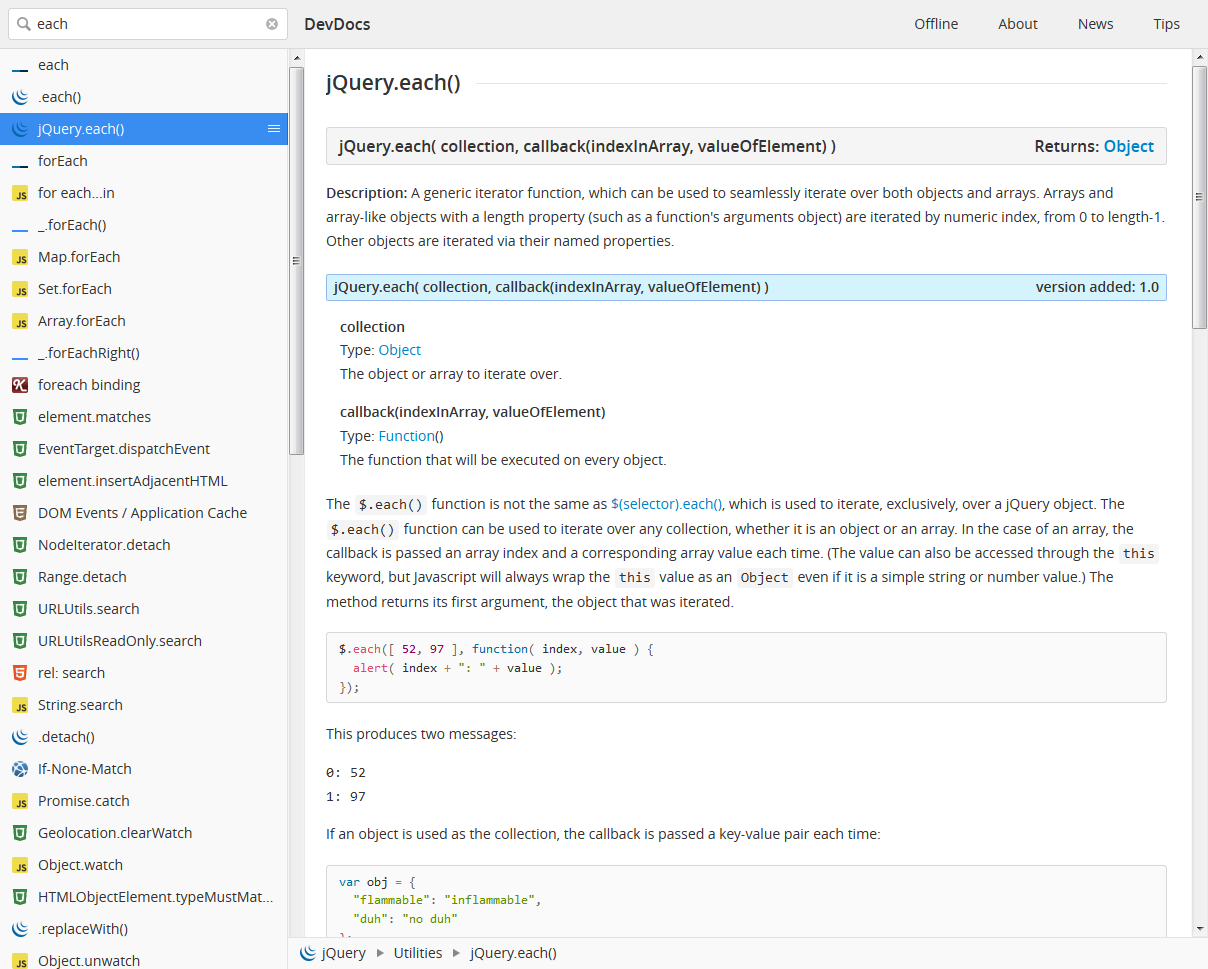Viewport: 1208px width, 969px height.
Task: Click the JS icon beside Map.forEach
Action: [x=20, y=257]
